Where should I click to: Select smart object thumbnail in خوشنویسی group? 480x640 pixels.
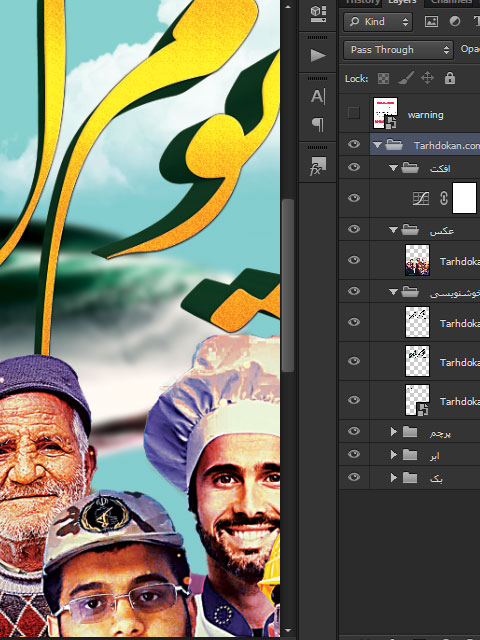point(417,400)
